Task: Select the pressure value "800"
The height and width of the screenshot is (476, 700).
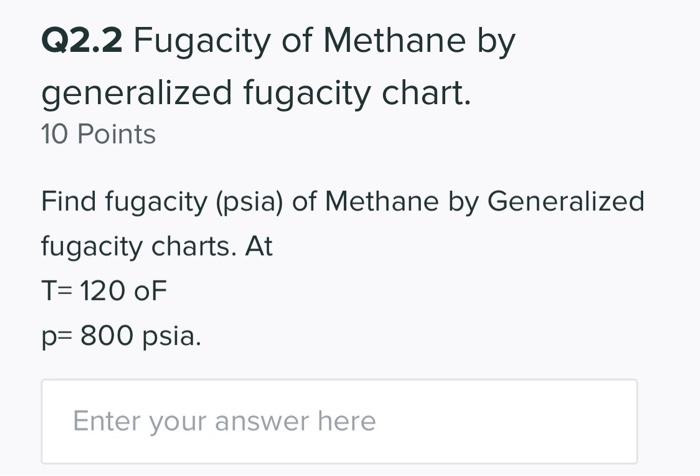Action: tap(106, 336)
